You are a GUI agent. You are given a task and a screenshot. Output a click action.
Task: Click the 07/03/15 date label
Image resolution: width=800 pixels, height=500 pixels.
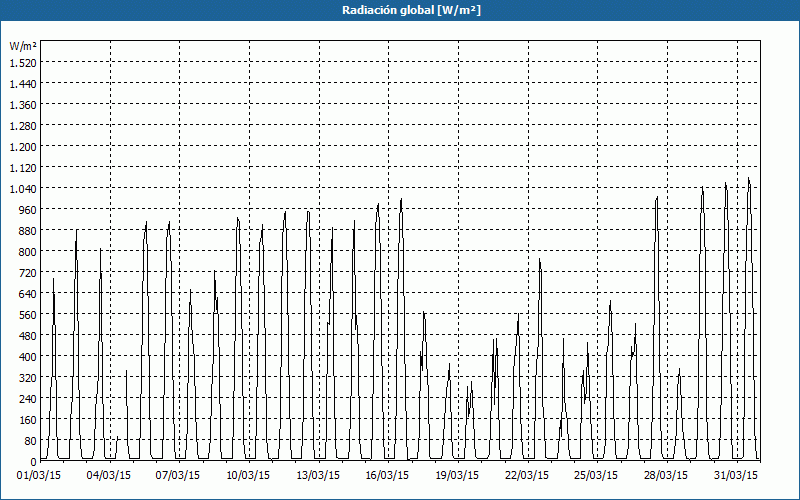[x=178, y=476]
